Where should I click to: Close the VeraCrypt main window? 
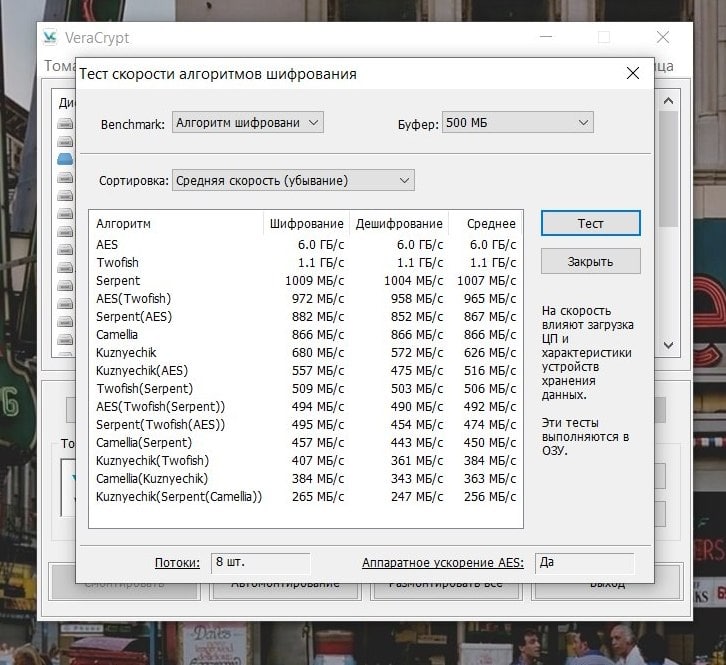coord(663,37)
